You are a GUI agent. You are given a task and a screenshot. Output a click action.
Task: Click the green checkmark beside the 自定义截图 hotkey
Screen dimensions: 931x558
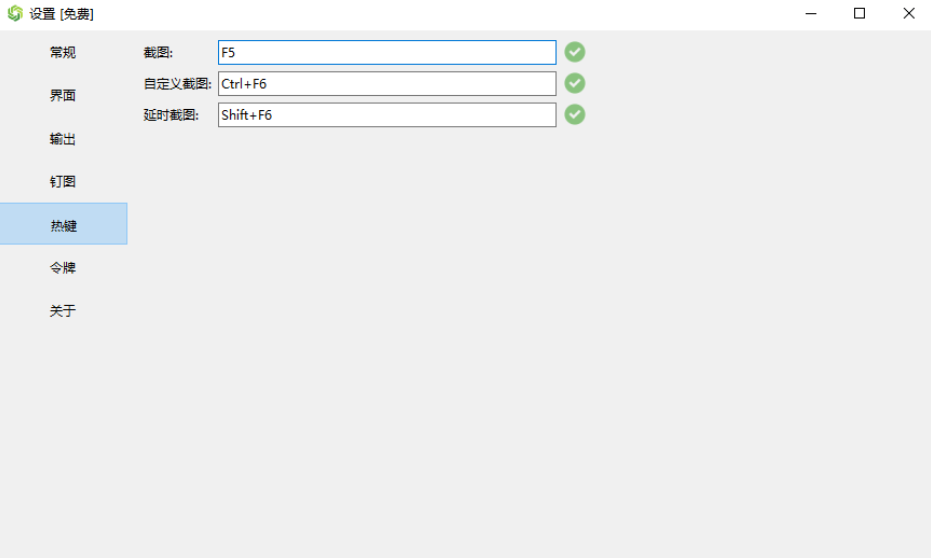click(574, 83)
